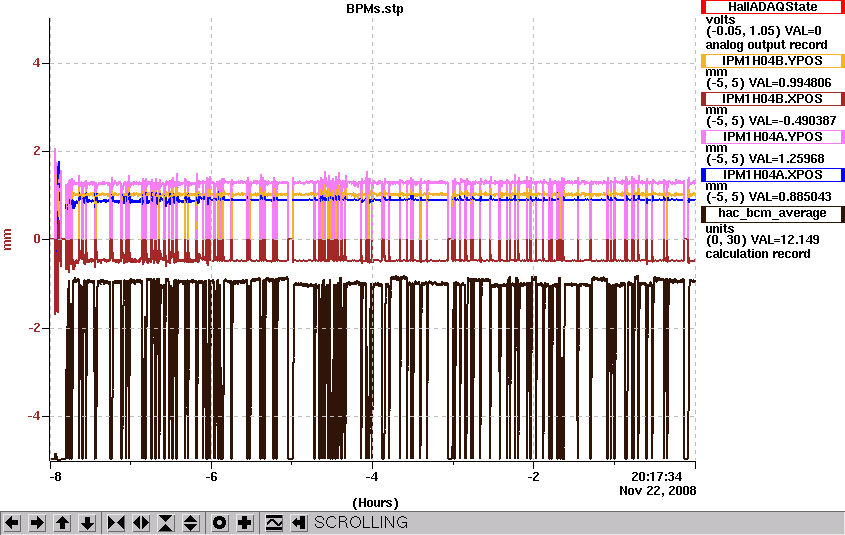Viewport: 845px width, 535px height.
Task: Click the waveform graph-refresh icon
Action: click(274, 523)
